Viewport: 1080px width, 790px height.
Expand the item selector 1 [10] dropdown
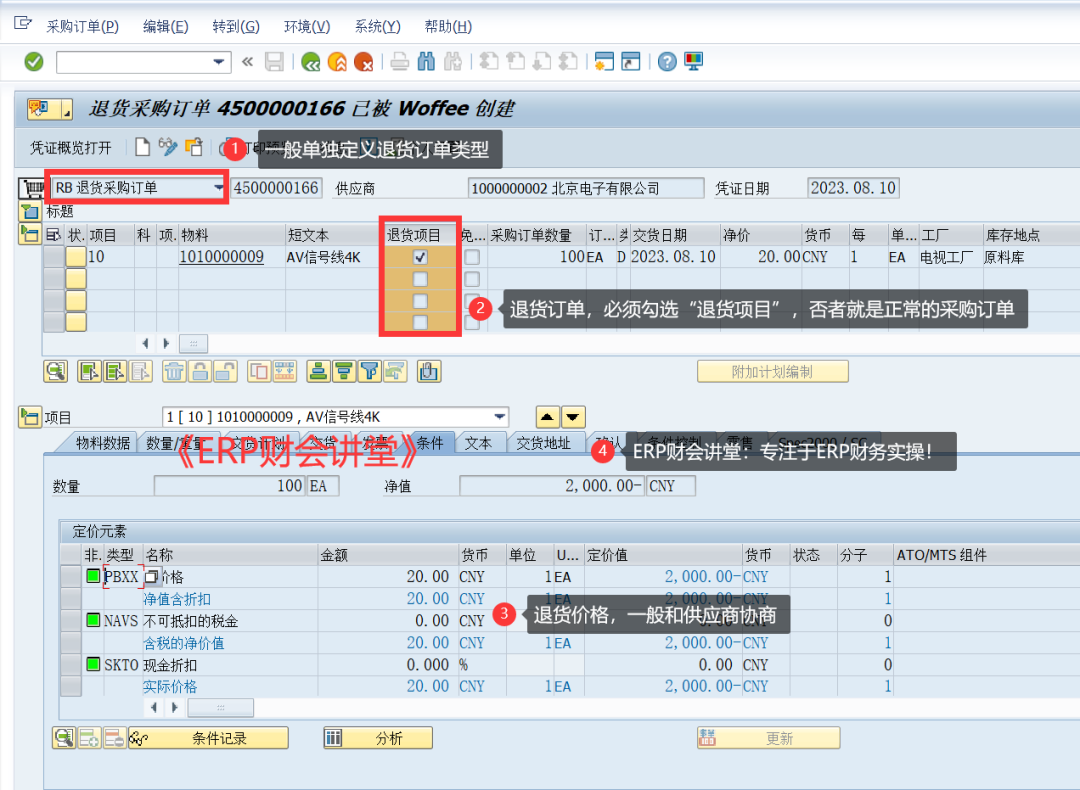pos(499,417)
